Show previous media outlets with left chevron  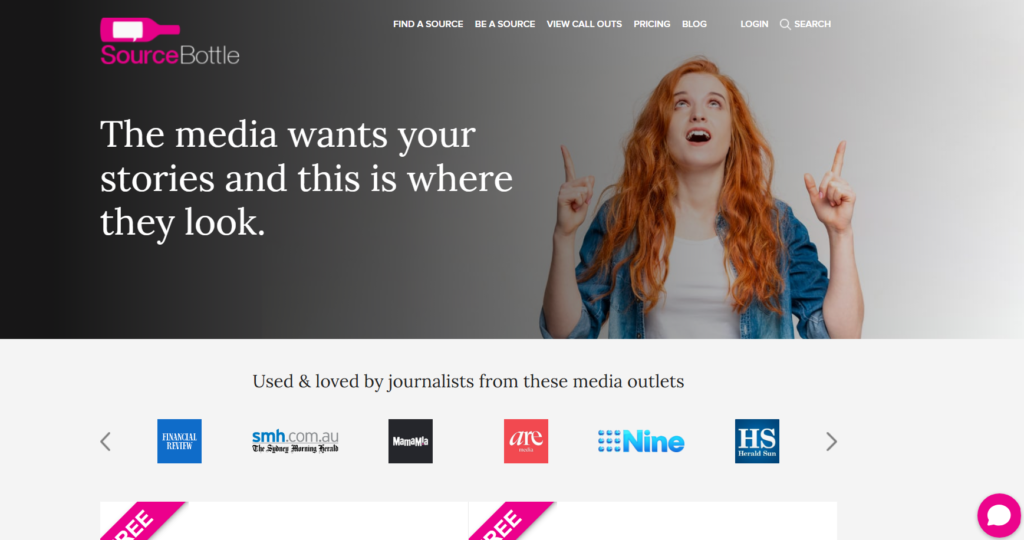[x=106, y=441]
